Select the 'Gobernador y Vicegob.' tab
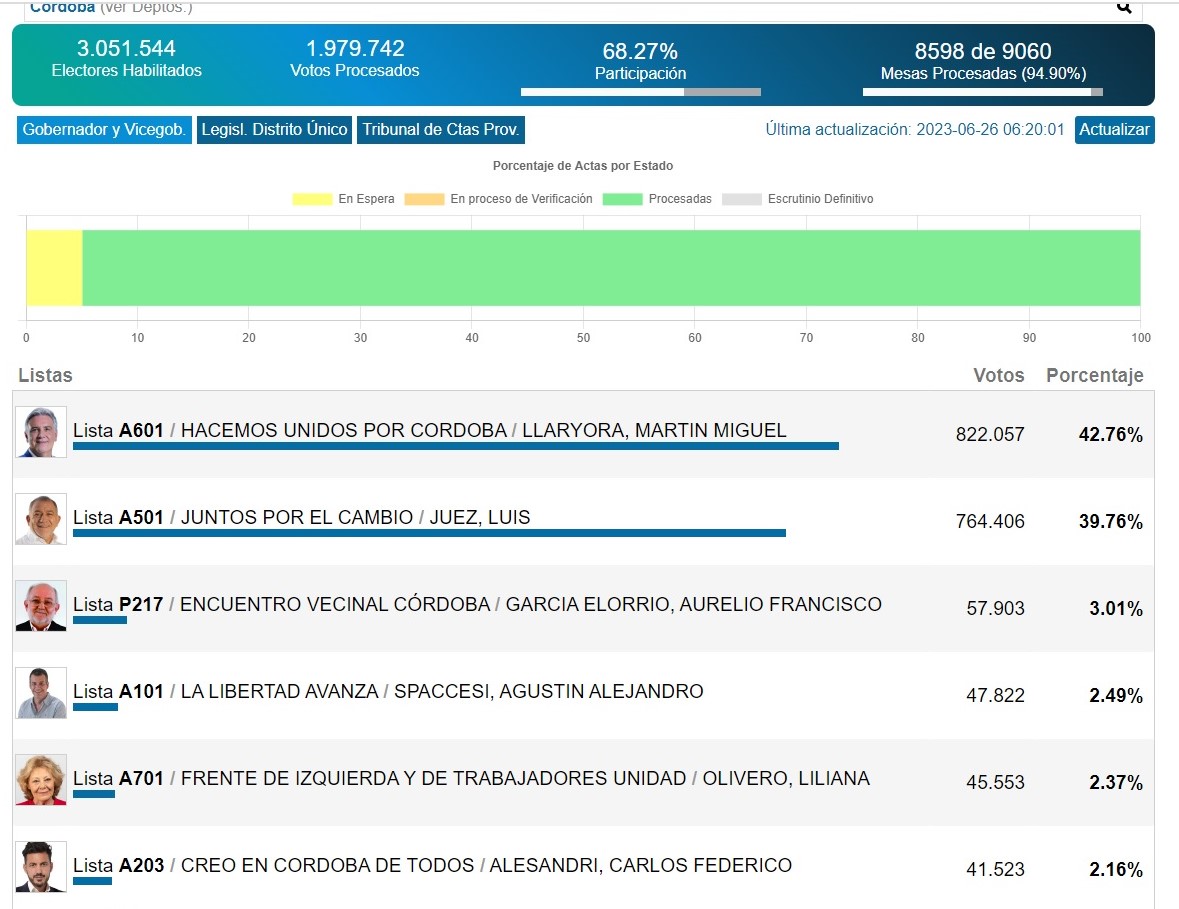This screenshot has height=909, width=1179. 104,130
